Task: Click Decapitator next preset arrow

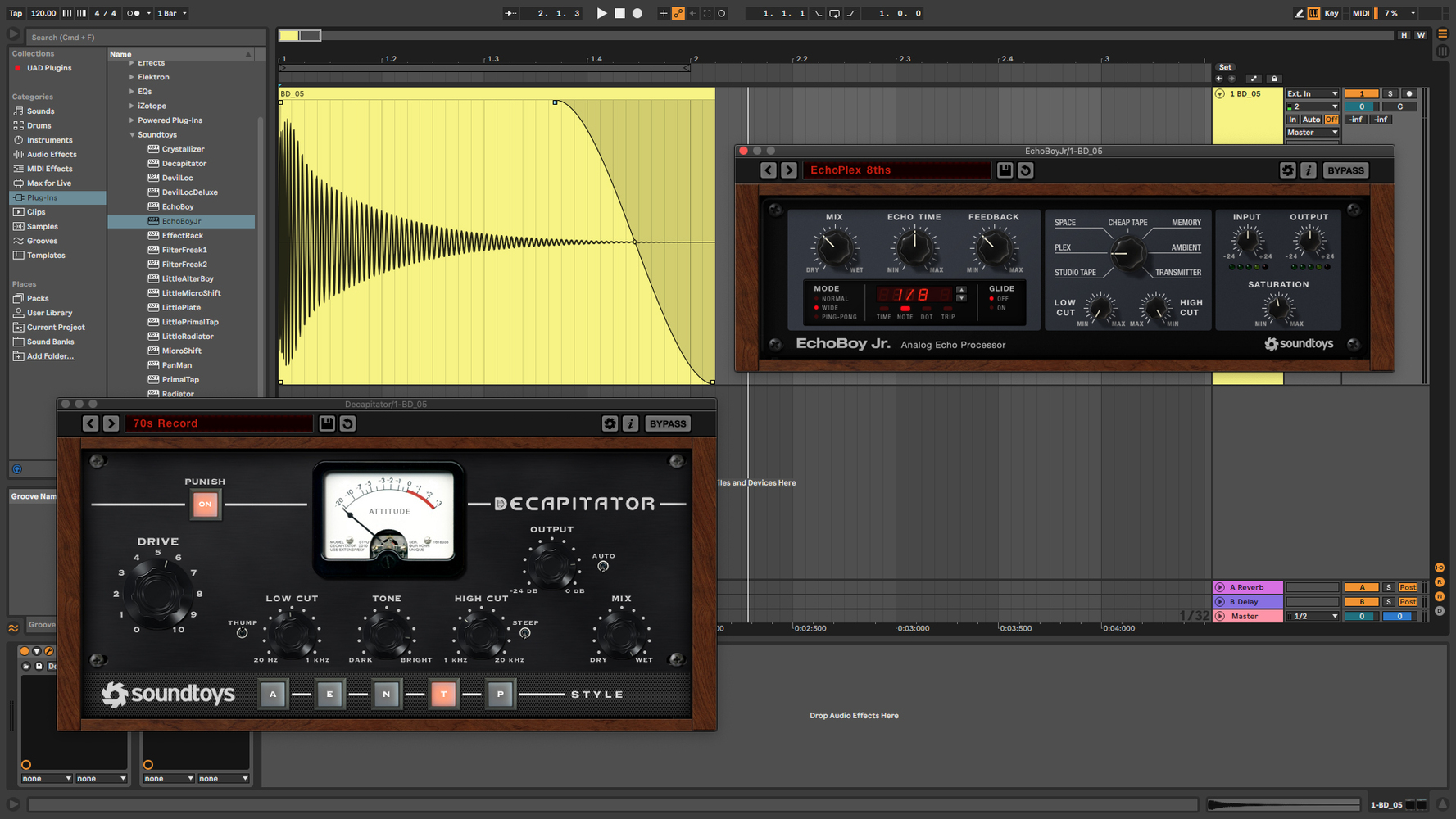Action: [x=111, y=423]
